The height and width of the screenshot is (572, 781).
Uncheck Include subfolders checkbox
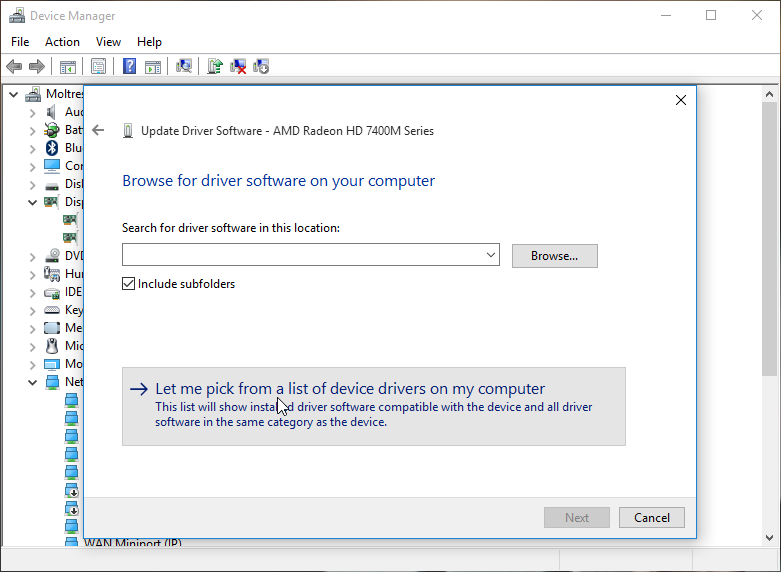point(128,284)
